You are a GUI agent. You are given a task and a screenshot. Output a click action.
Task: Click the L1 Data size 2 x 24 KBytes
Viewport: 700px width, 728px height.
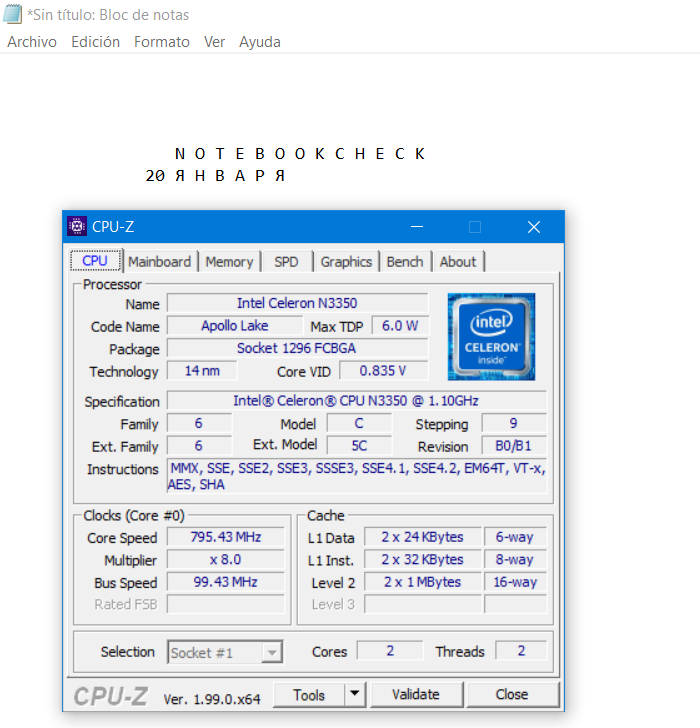[423, 537]
